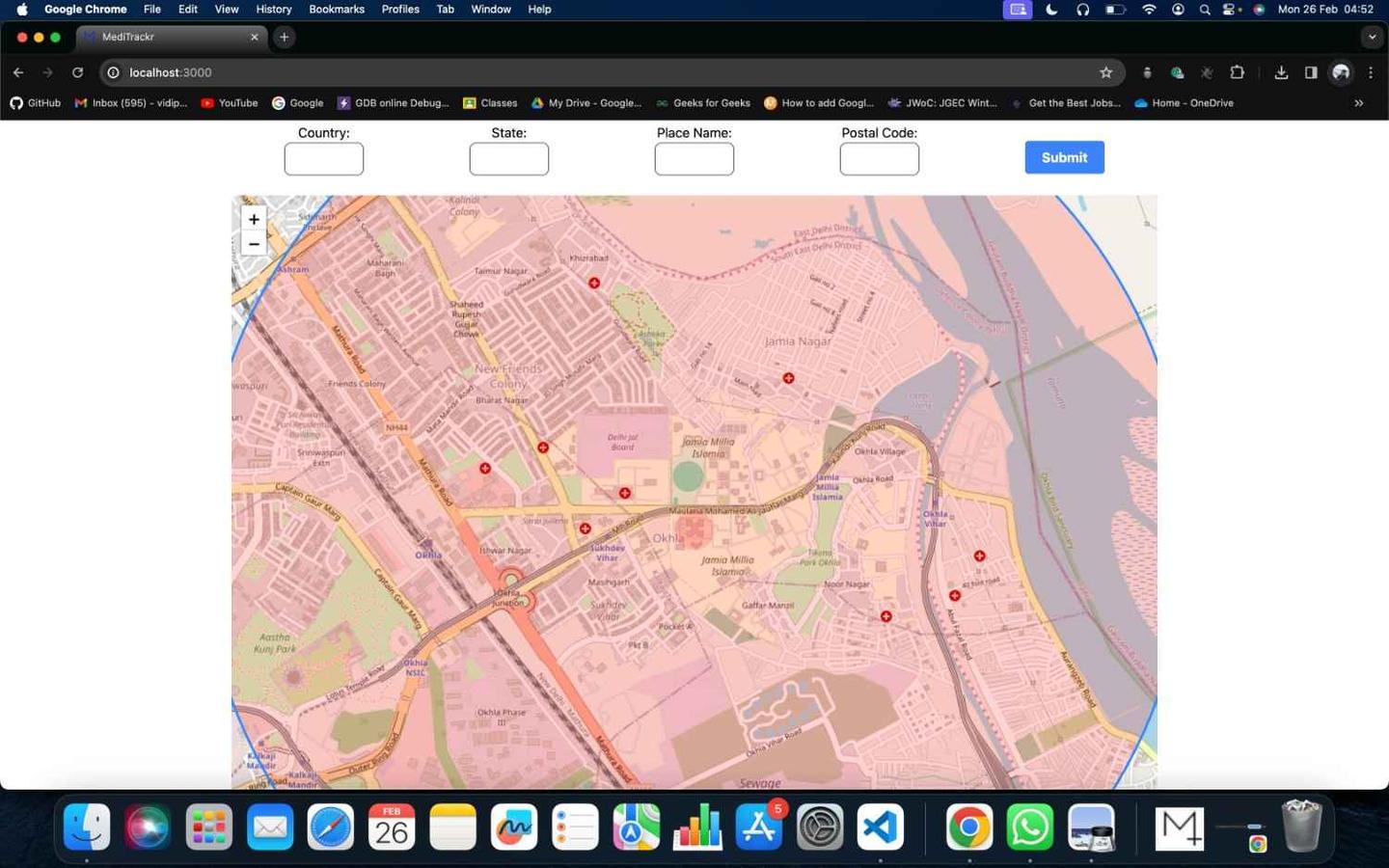
Task: Close the MediTrackr tab
Action: [255, 37]
